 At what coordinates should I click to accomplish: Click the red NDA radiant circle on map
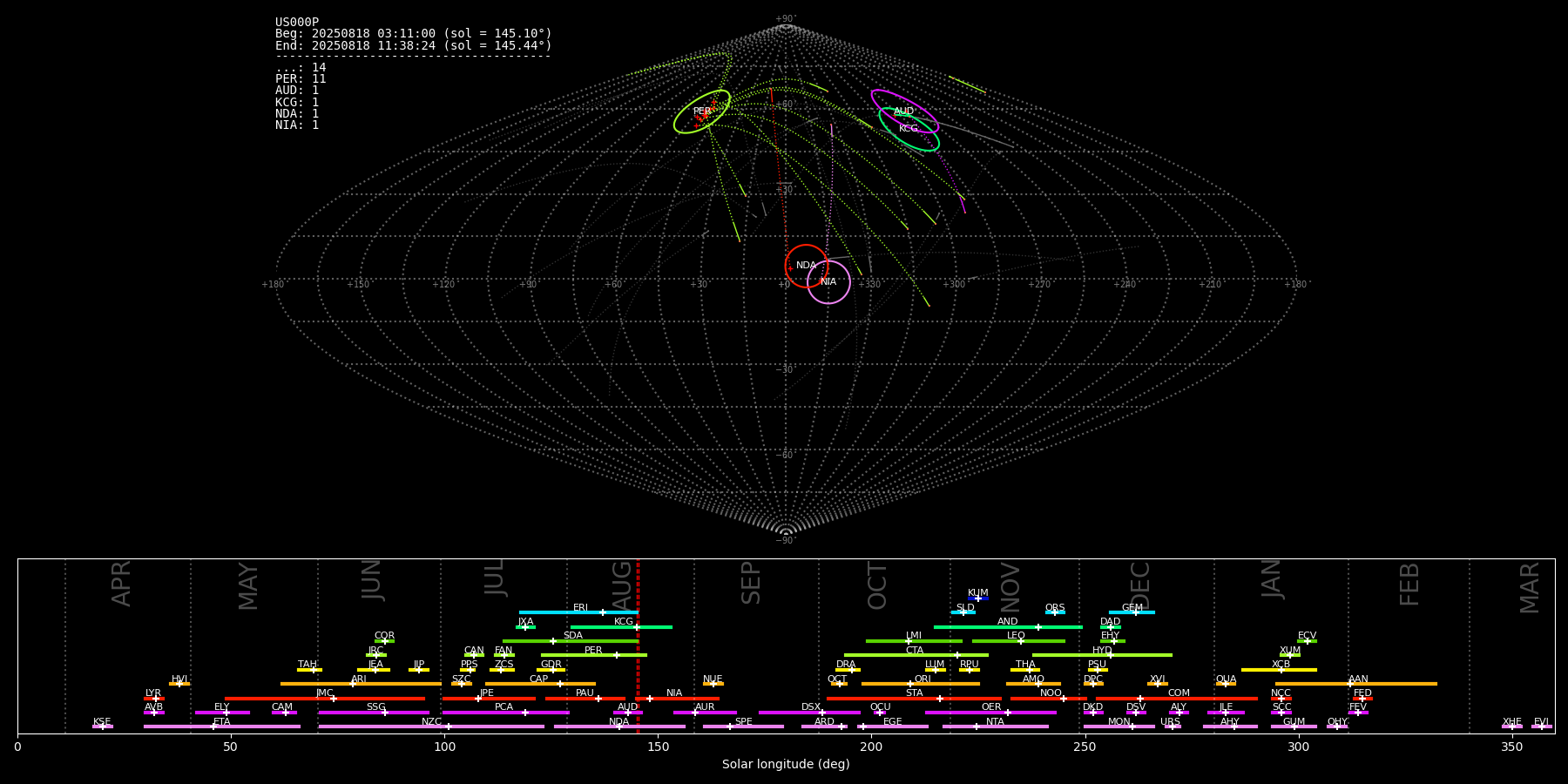807,266
